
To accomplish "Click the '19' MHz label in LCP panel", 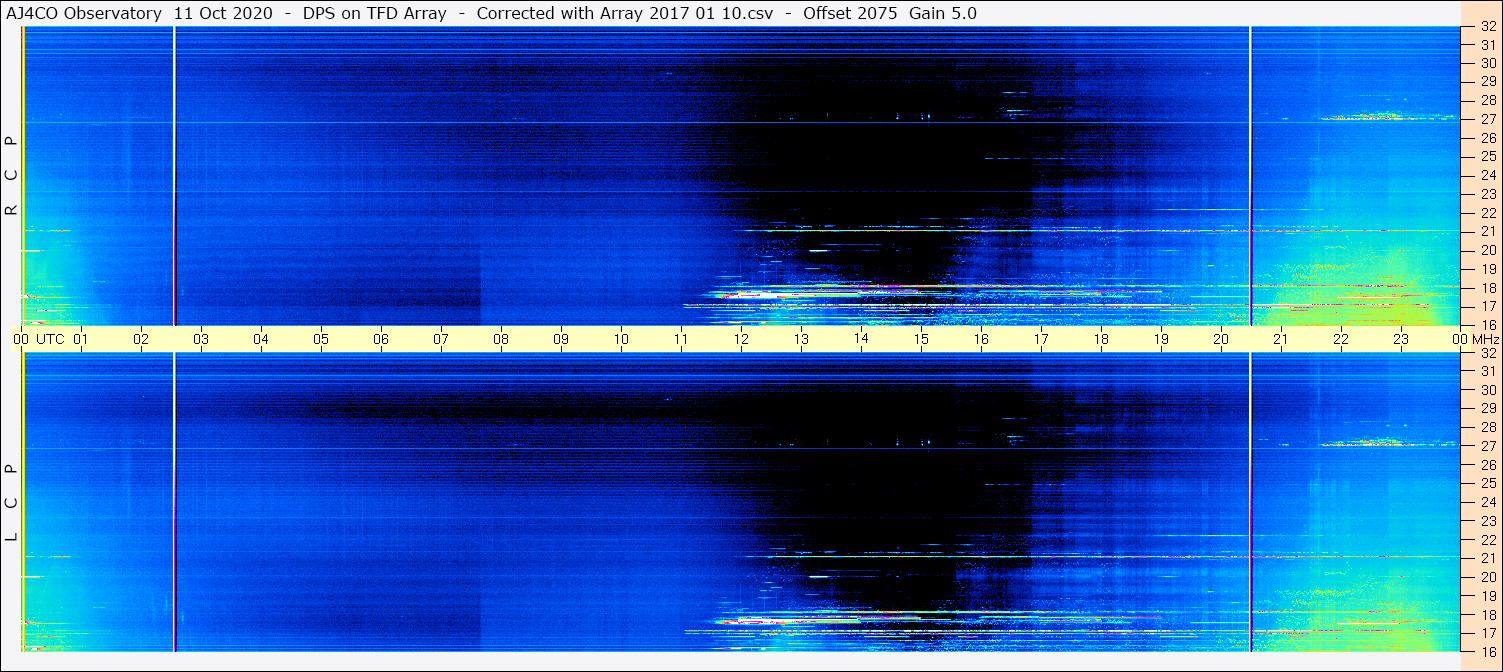I will pyautogui.click(x=1487, y=595).
